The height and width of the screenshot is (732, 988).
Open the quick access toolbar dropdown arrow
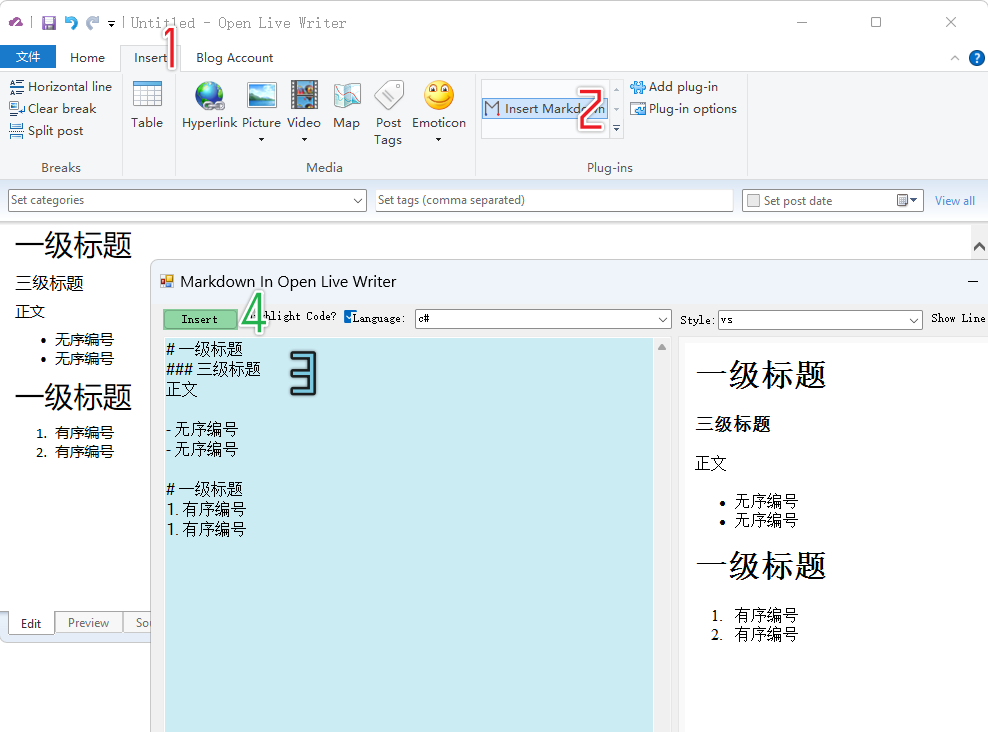pyautogui.click(x=111, y=24)
